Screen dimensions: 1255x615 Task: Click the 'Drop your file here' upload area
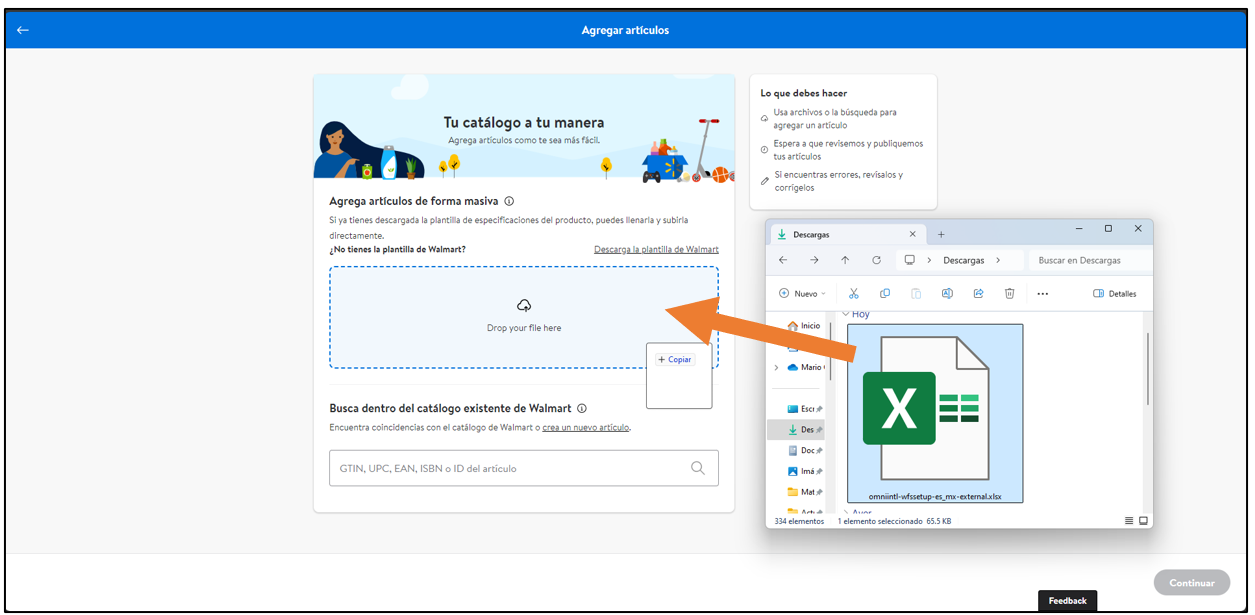[x=524, y=317]
